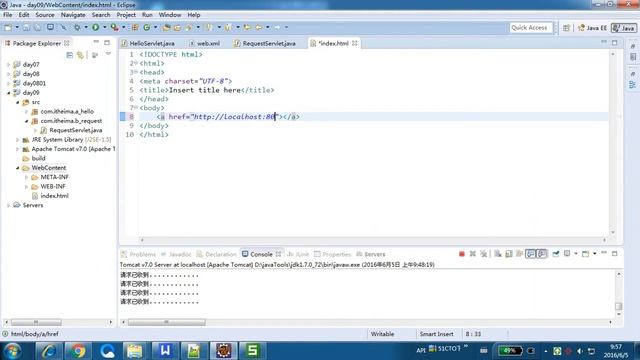Open Display Selected Console dropdown arrow
Screen dimensions: 640x360
[x=576, y=254]
